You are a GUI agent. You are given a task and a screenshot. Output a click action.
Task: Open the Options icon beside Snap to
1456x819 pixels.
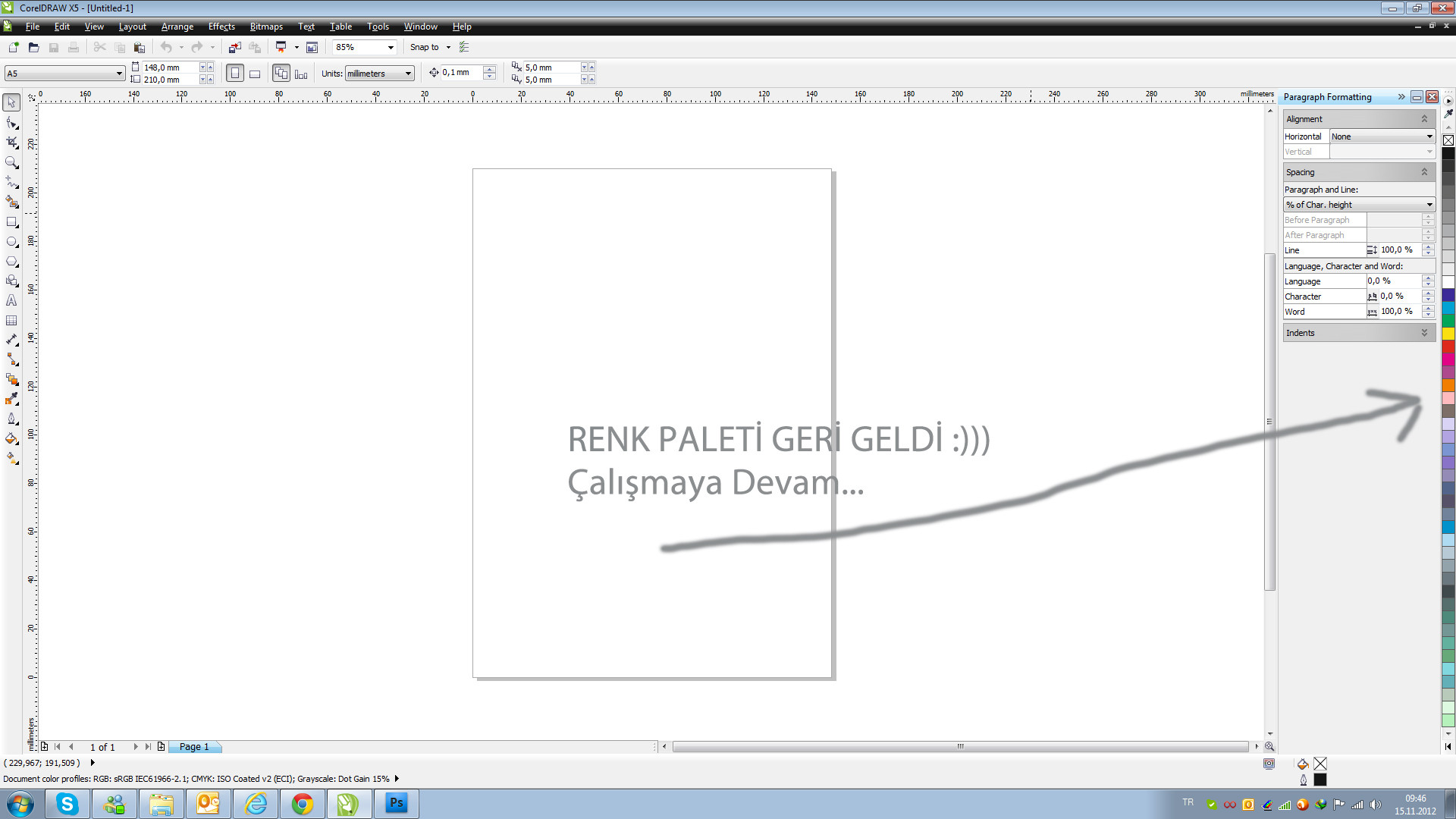464,47
